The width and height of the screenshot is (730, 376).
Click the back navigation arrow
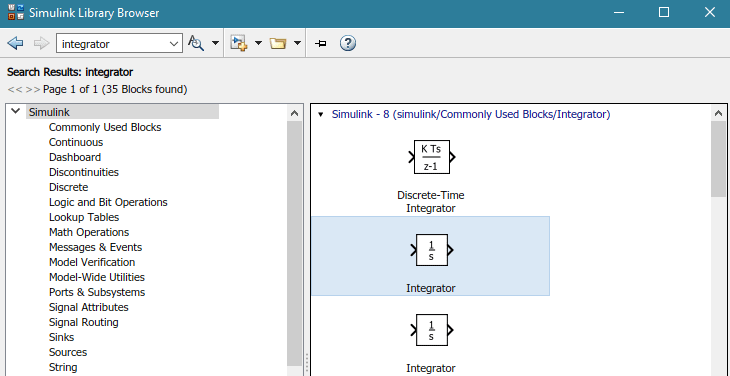(15, 44)
